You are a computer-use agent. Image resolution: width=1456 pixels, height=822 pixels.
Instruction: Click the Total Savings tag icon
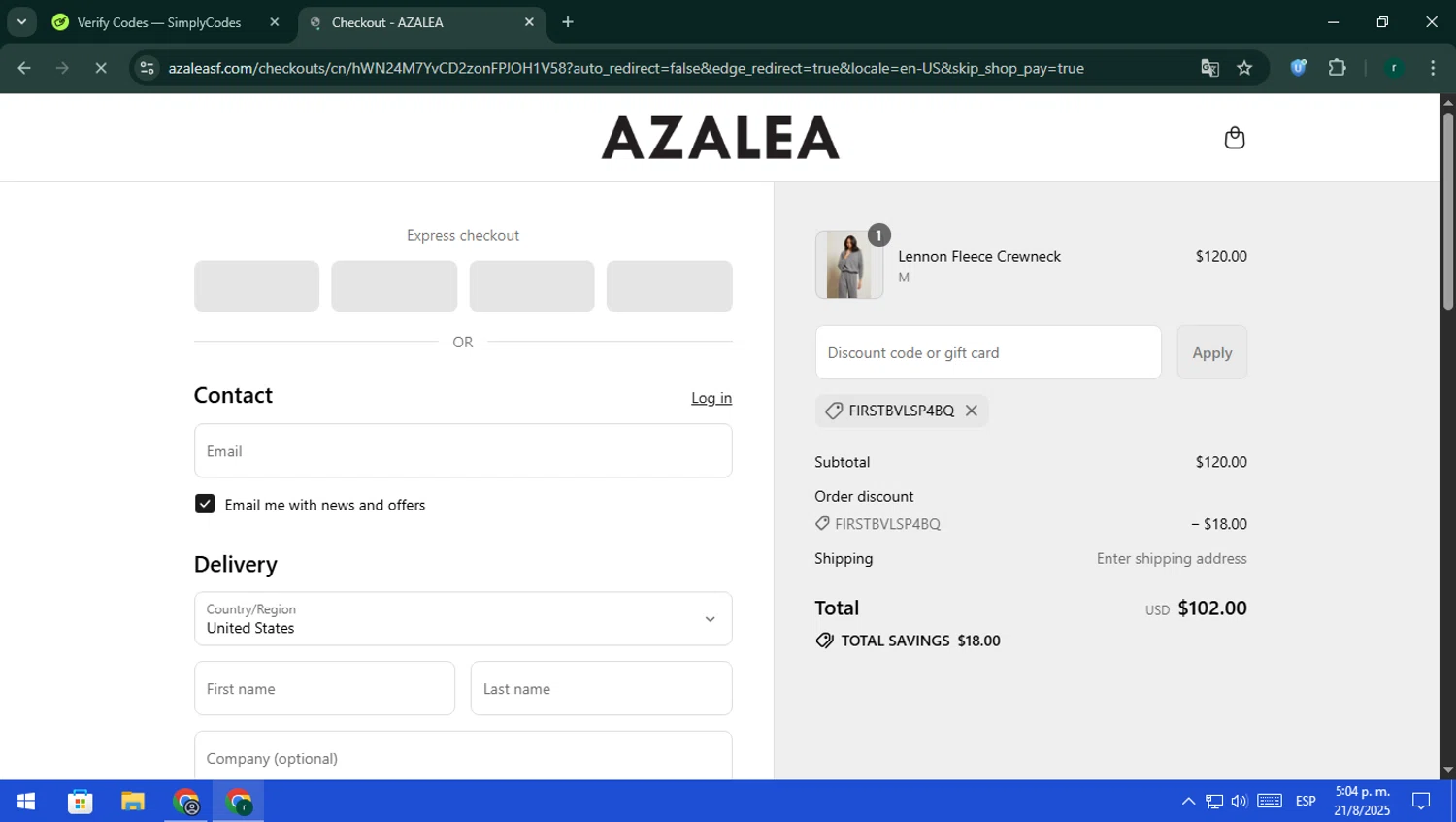pos(824,641)
